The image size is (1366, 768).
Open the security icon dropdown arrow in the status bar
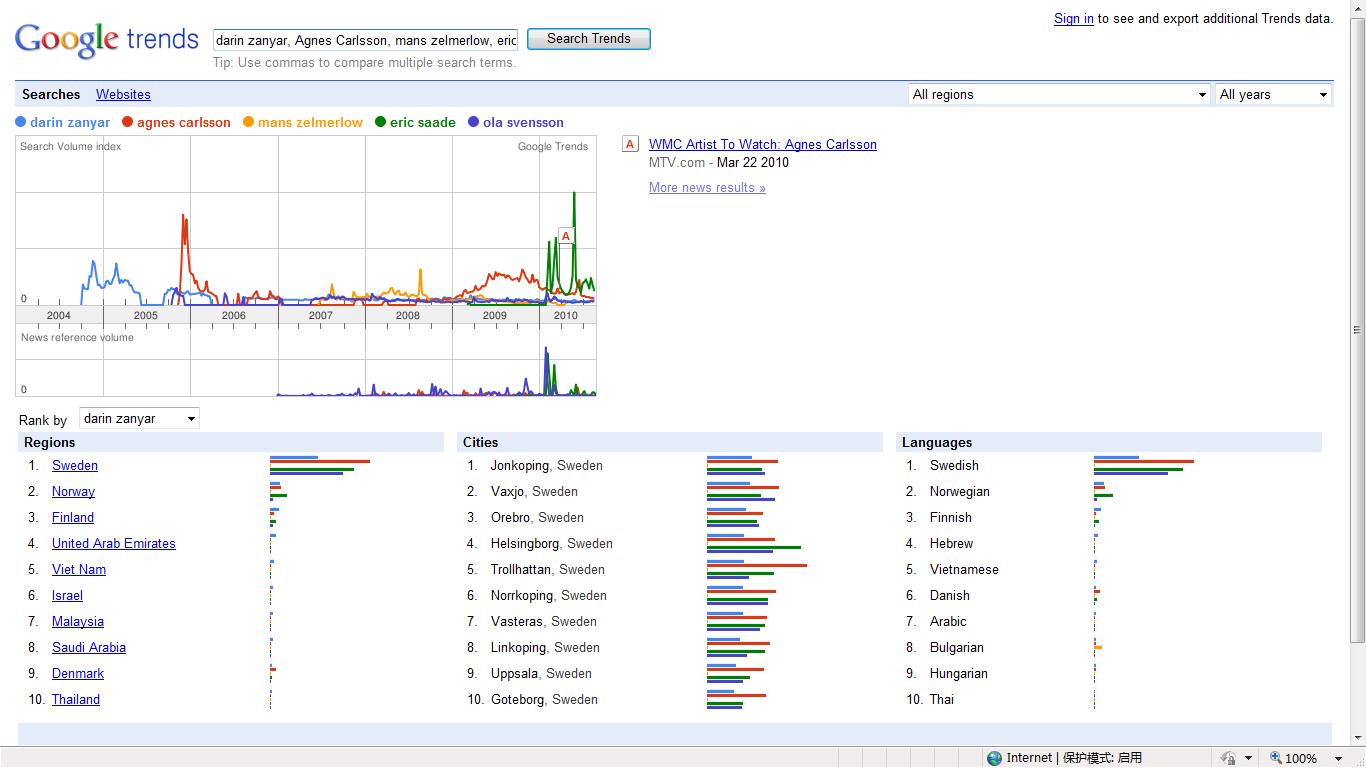(x=1248, y=758)
